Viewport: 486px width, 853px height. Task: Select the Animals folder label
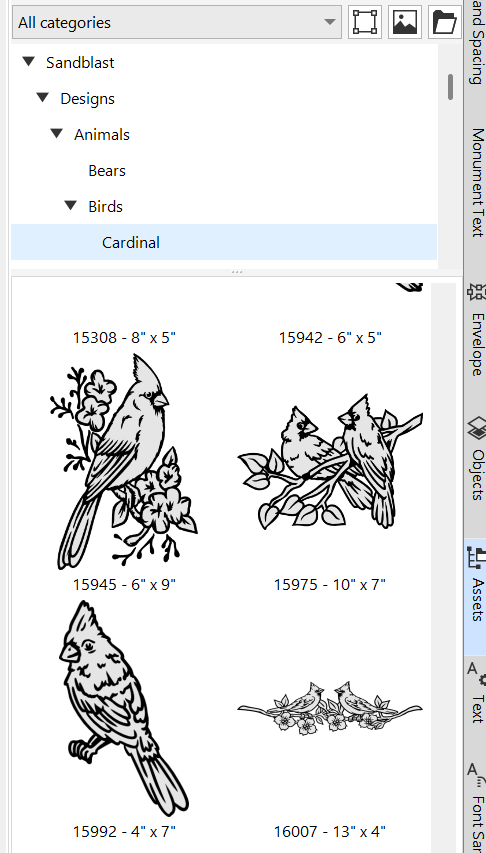(102, 134)
